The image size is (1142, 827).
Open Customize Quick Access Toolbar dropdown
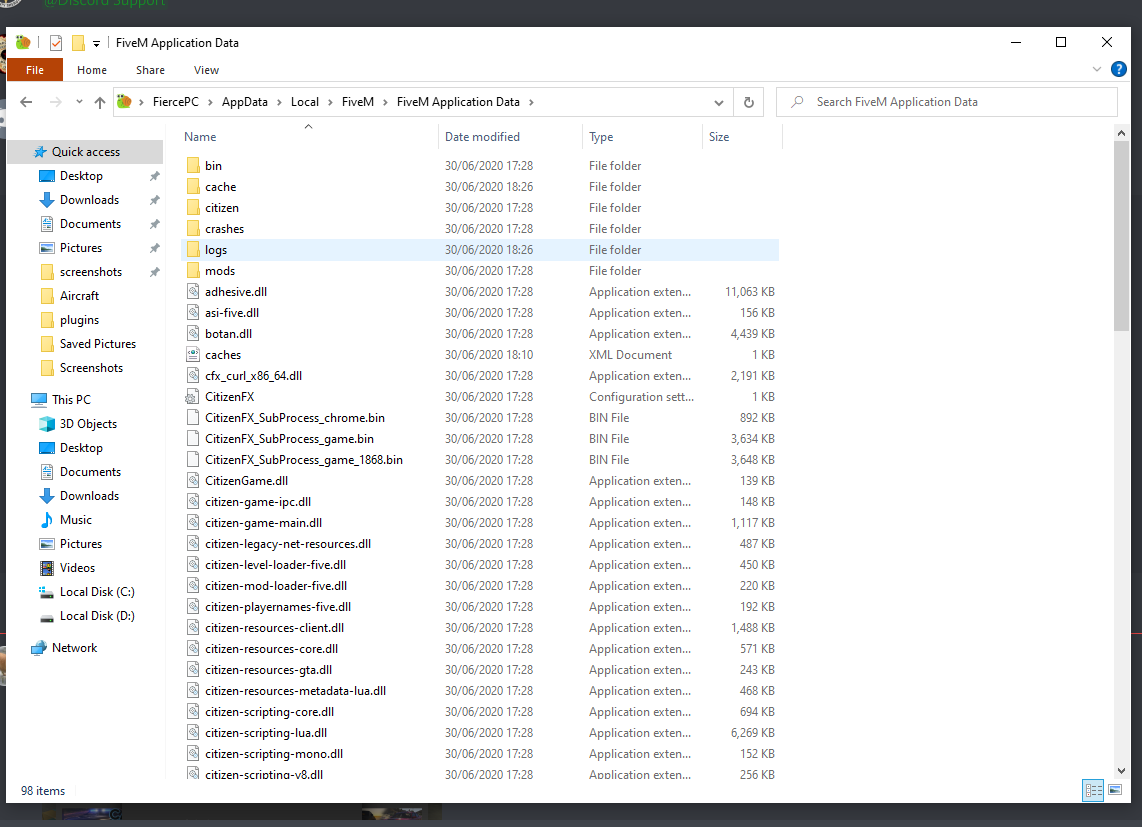[96, 44]
